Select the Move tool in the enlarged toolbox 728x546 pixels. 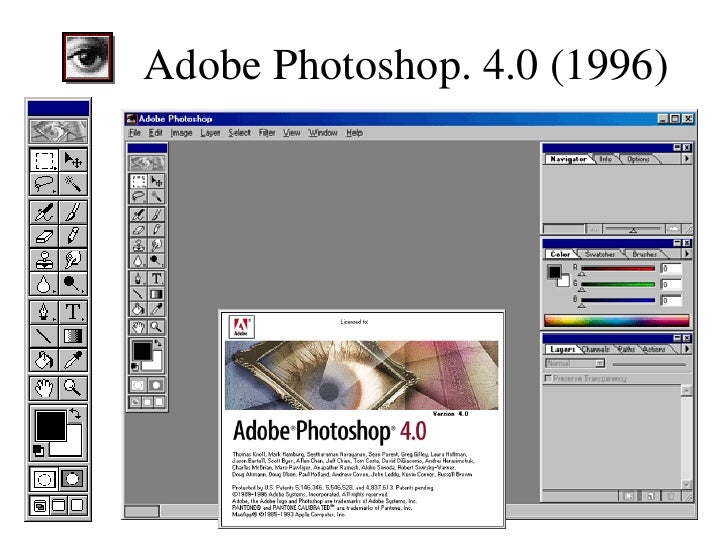click(73, 160)
